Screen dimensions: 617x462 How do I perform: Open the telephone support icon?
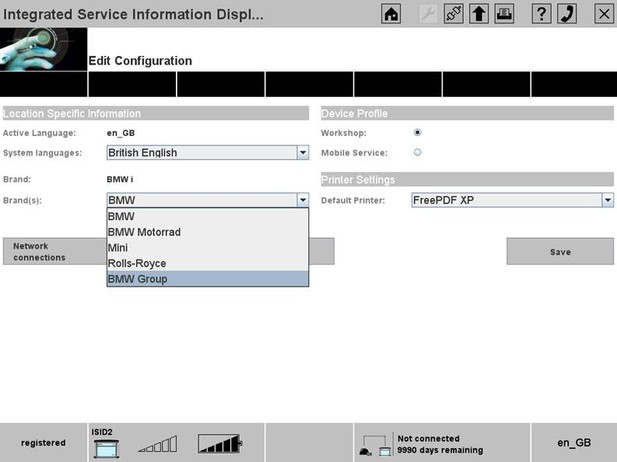[x=567, y=14]
